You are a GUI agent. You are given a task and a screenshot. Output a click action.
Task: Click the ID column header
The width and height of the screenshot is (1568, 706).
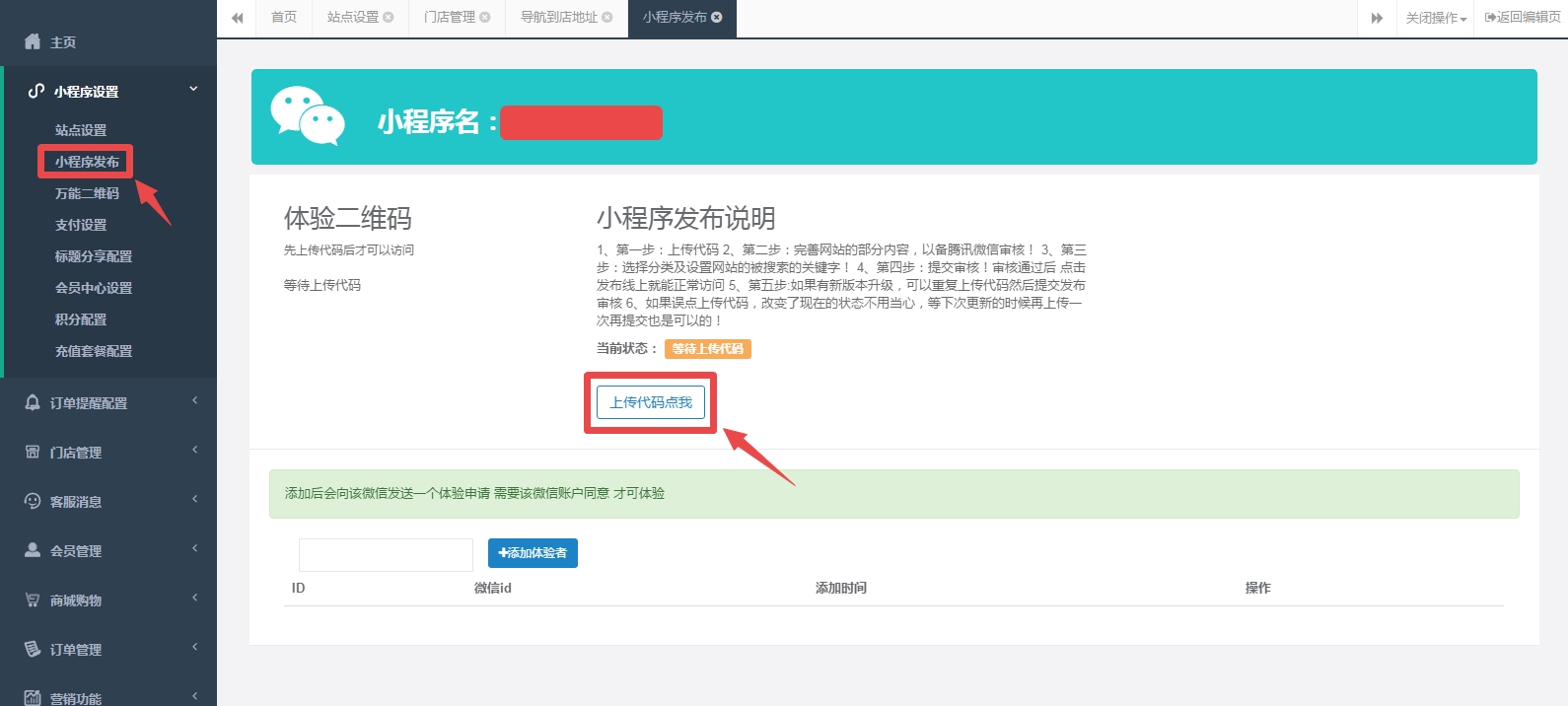pyautogui.click(x=299, y=588)
